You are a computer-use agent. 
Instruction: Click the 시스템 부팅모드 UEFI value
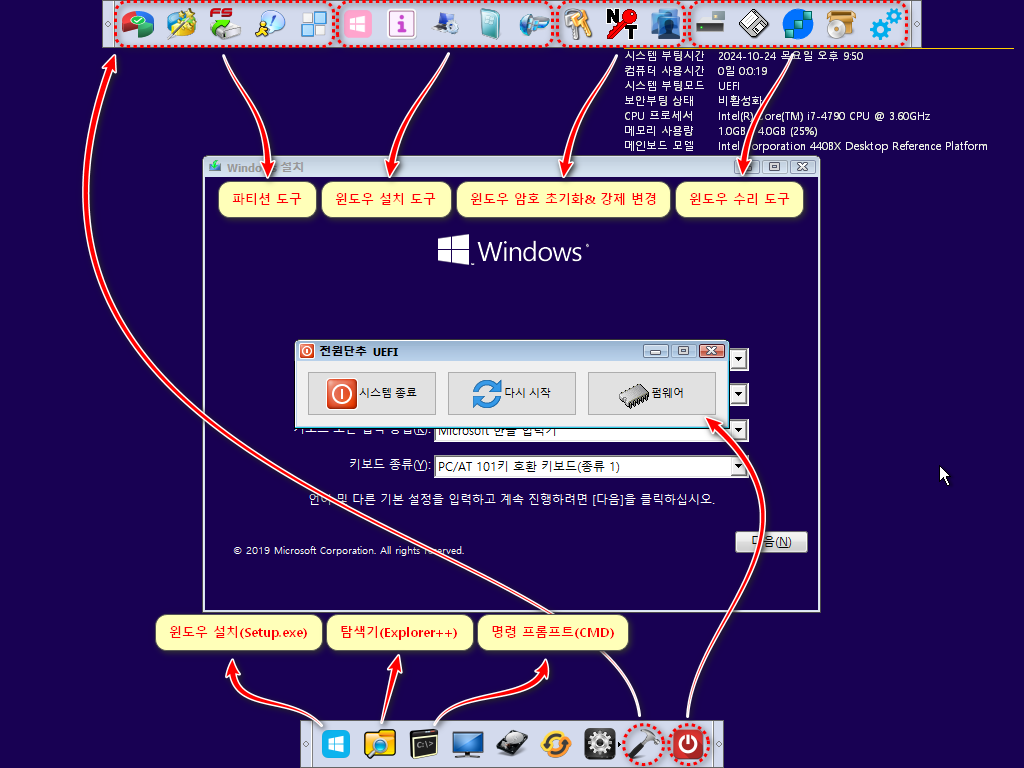pyautogui.click(x=729, y=86)
